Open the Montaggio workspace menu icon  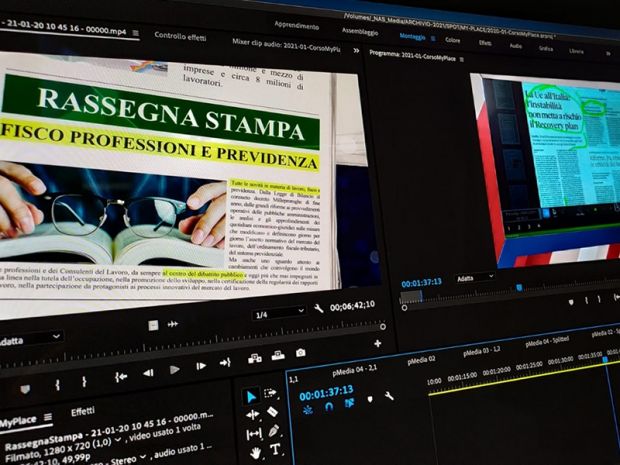point(433,38)
